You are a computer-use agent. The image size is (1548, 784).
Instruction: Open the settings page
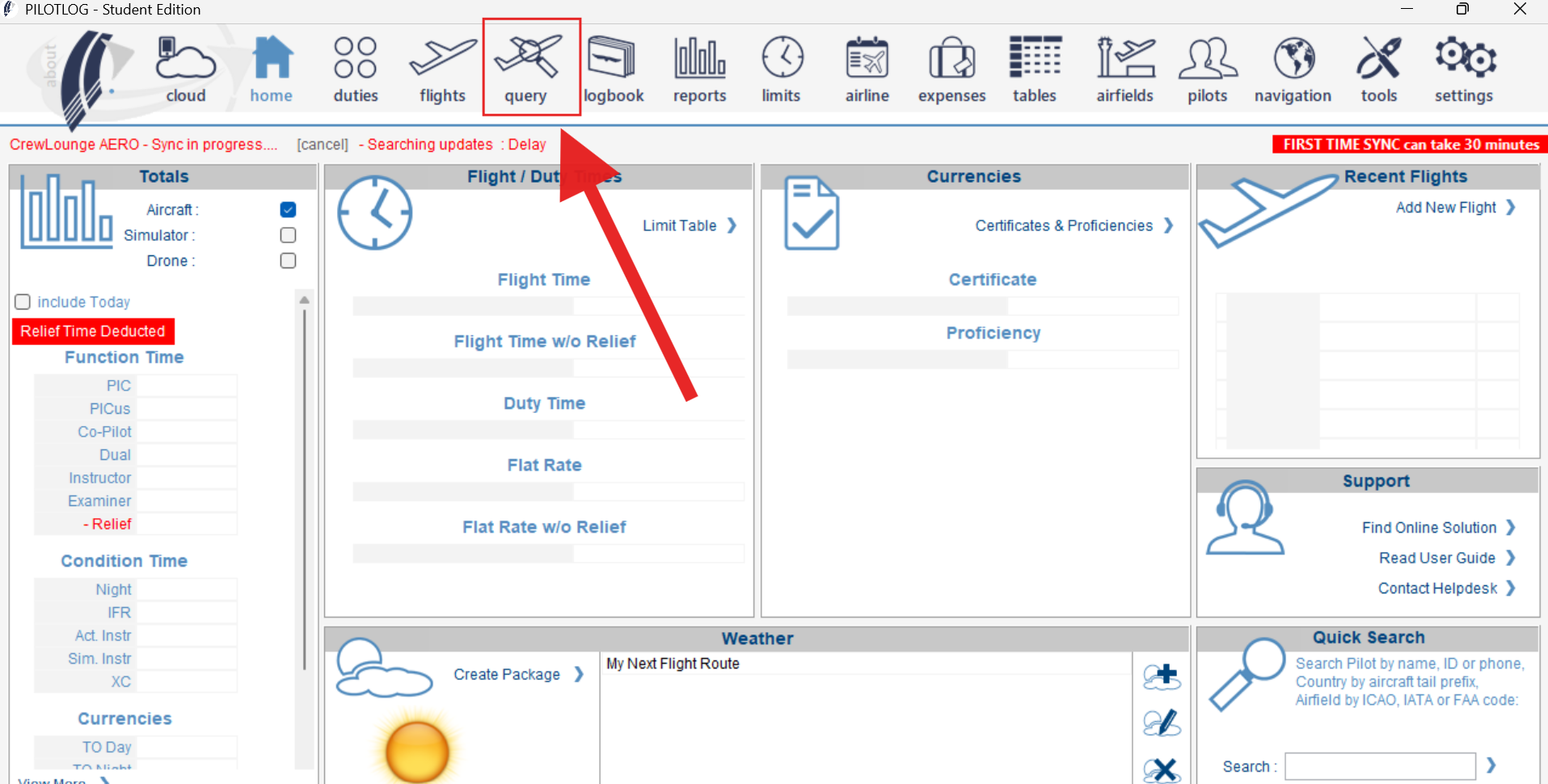click(1464, 70)
